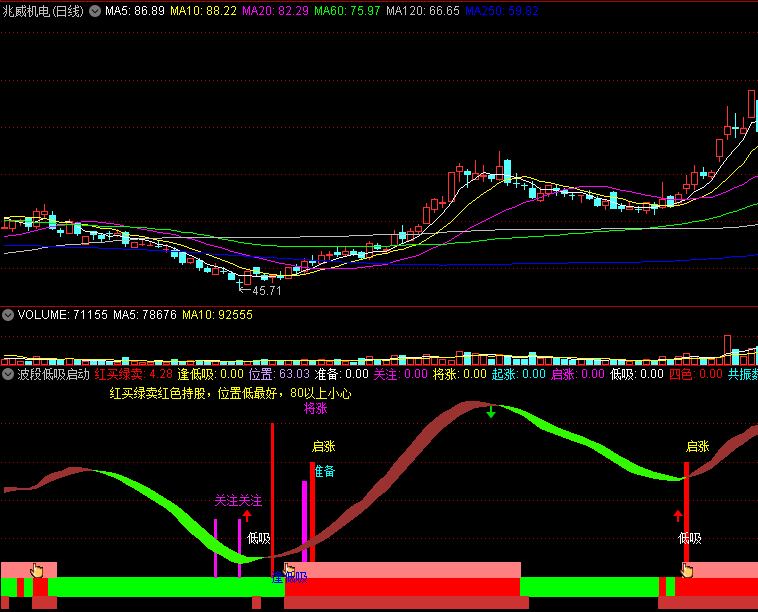
Task: Click the MA5: 86.89 label
Action: (x=135, y=11)
